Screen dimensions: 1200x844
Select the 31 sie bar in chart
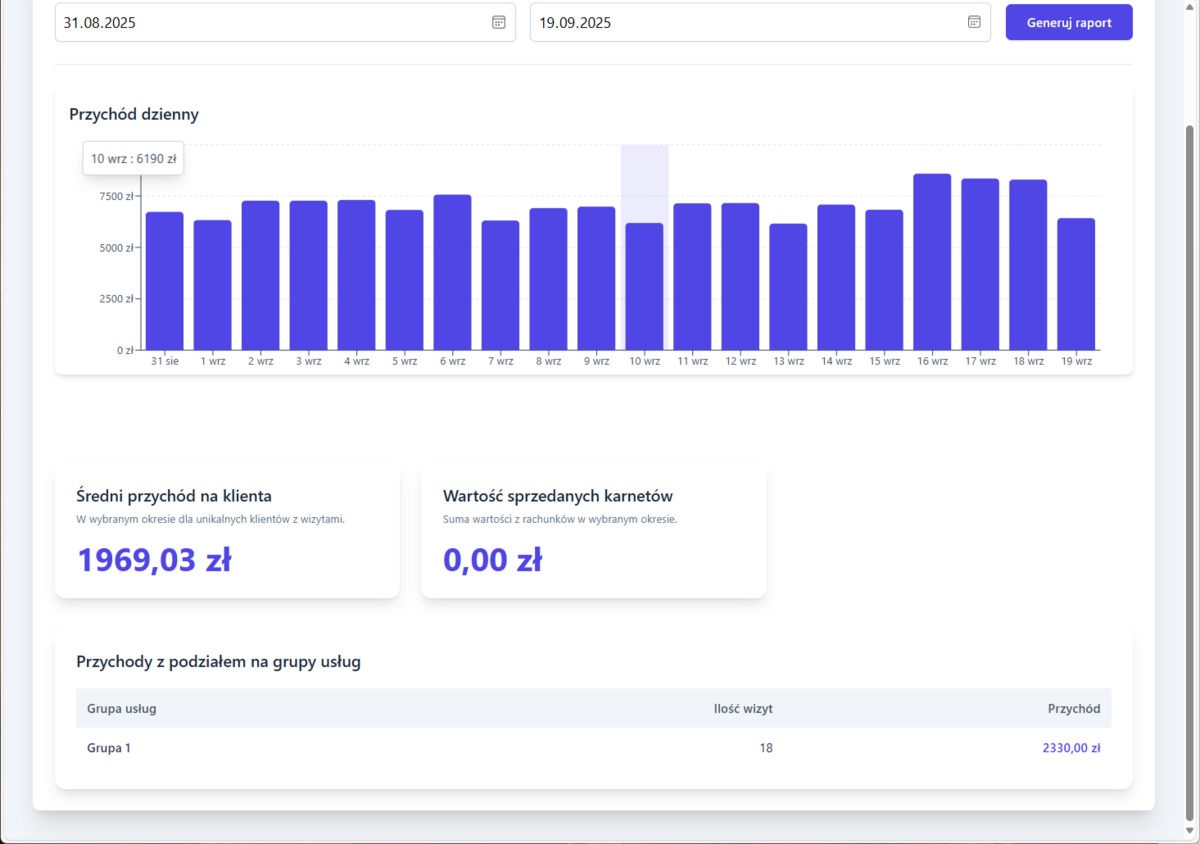[x=165, y=281]
